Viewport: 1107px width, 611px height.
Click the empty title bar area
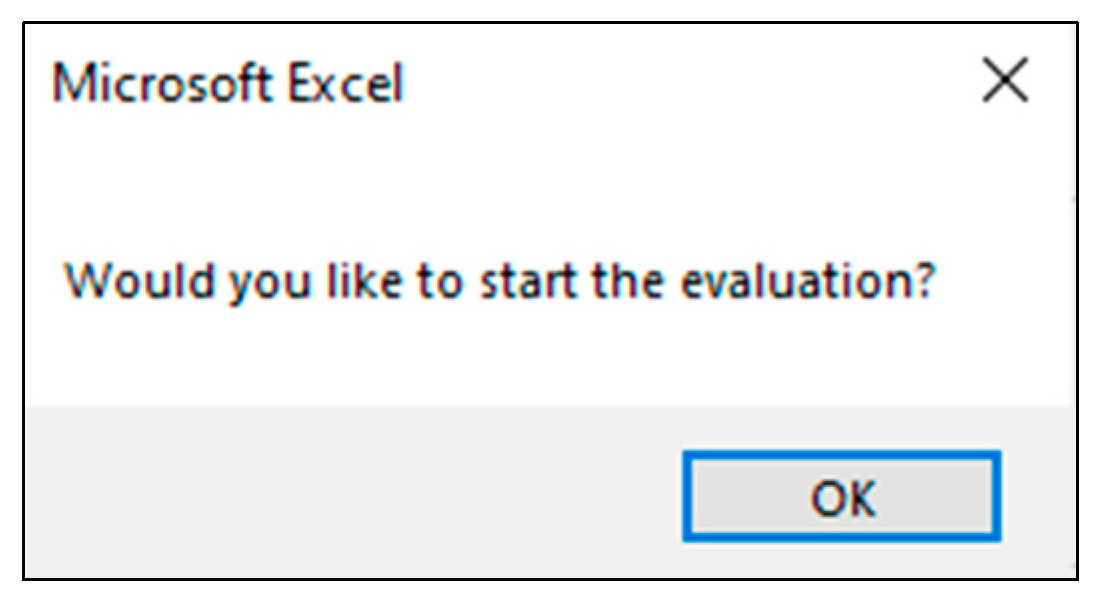680,84
